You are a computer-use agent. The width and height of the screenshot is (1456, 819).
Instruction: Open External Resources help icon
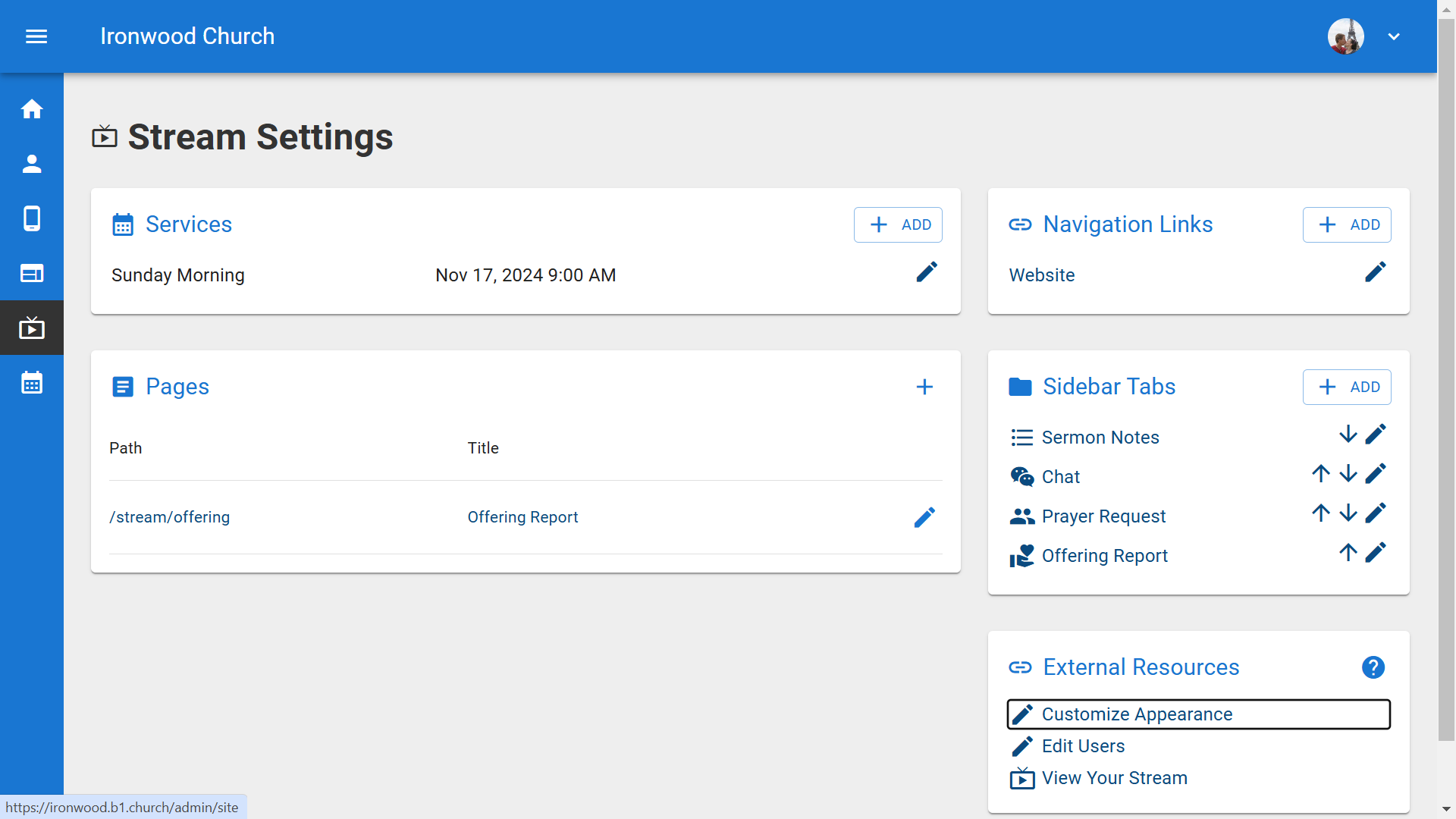[1373, 667]
